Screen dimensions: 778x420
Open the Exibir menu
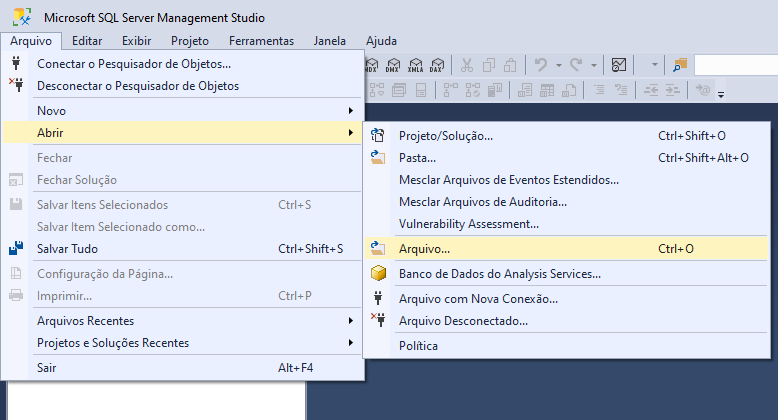(x=136, y=41)
